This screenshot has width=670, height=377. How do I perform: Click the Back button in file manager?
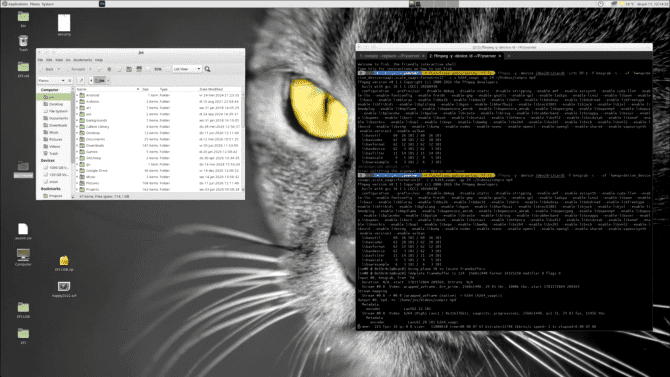pos(48,69)
